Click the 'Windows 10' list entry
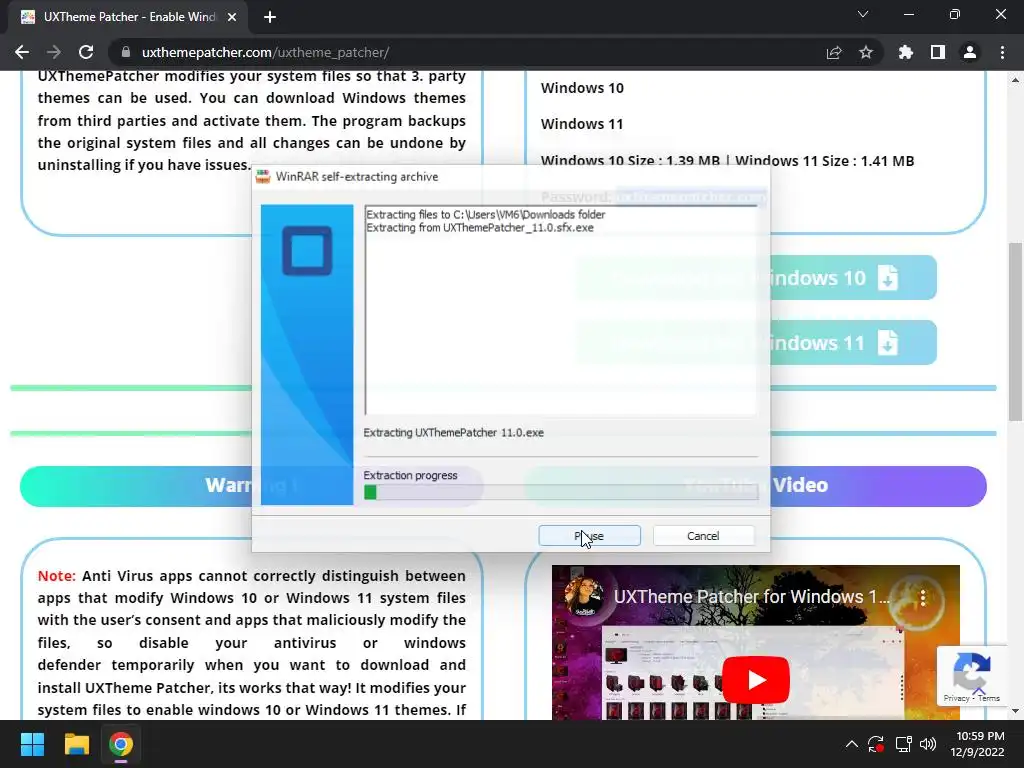 point(582,88)
